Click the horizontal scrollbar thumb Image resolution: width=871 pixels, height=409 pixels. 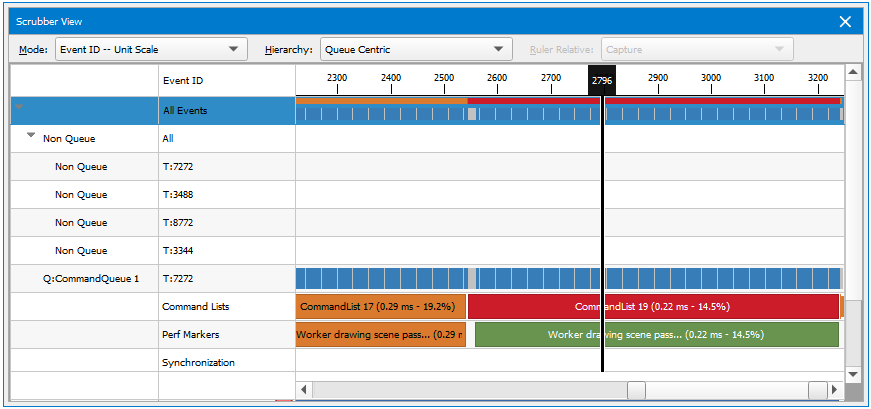click(x=636, y=390)
